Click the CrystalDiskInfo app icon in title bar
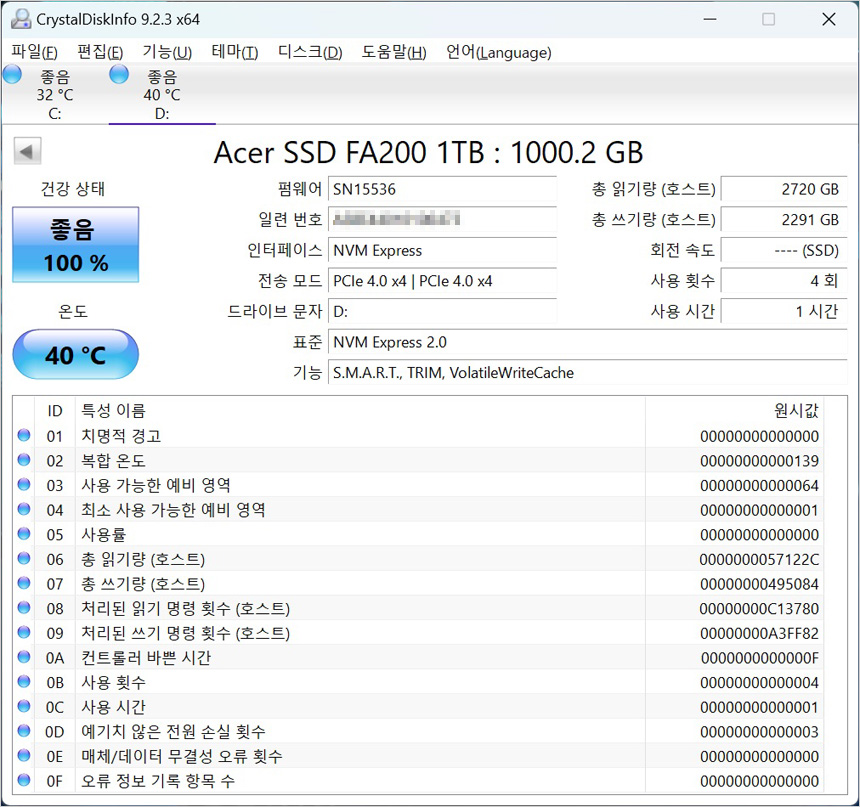The height and width of the screenshot is (807, 860). point(19,19)
